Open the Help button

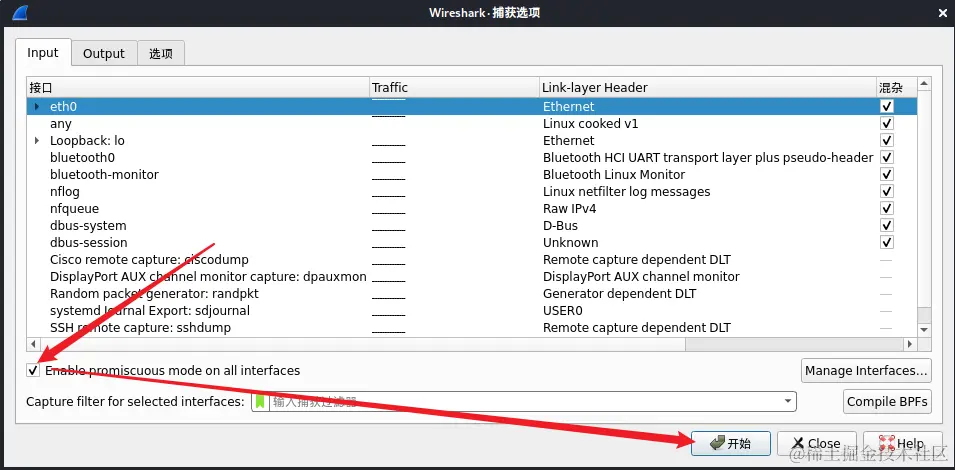[x=902, y=444]
